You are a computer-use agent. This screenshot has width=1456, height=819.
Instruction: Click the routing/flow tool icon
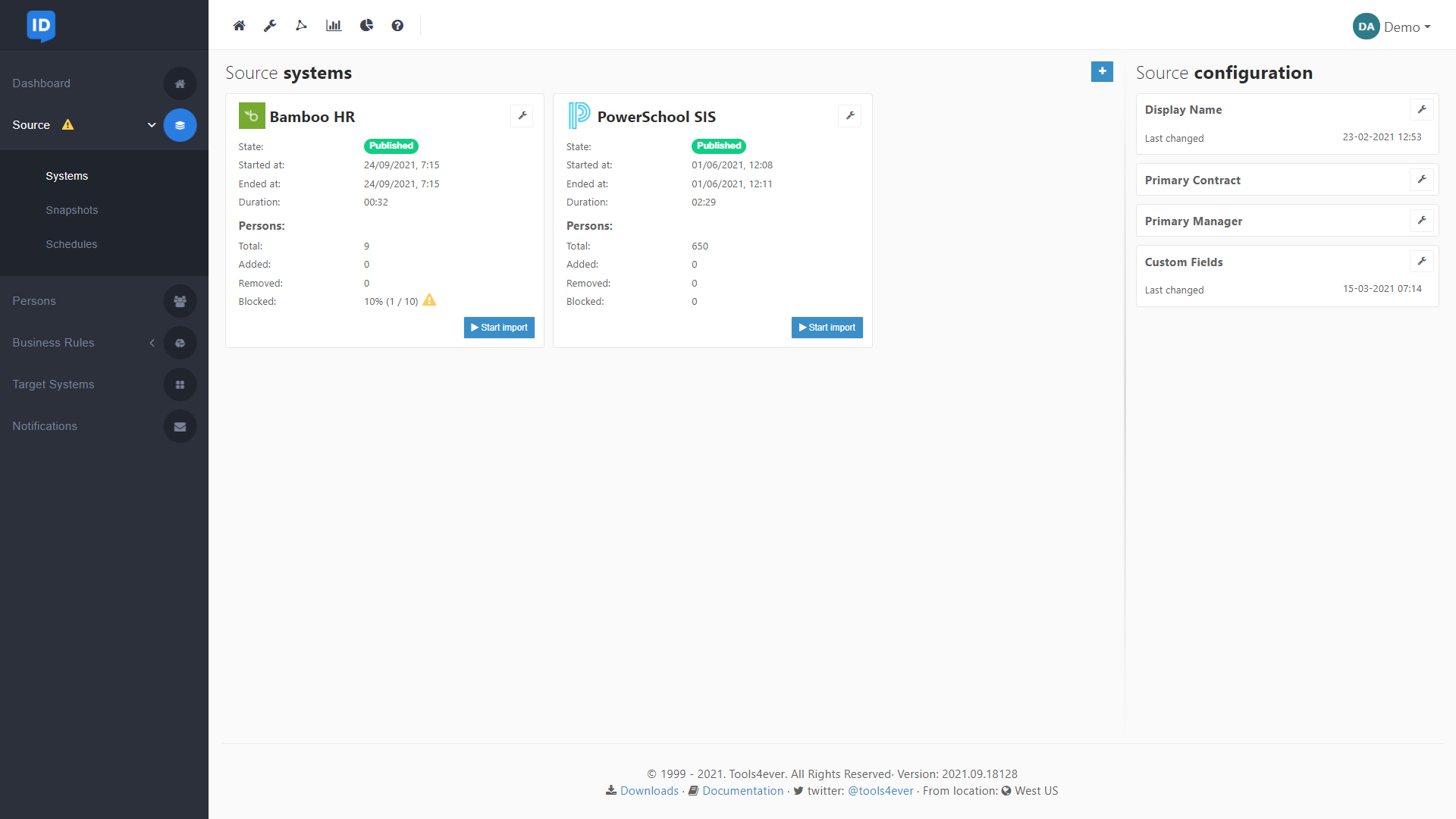click(x=302, y=25)
